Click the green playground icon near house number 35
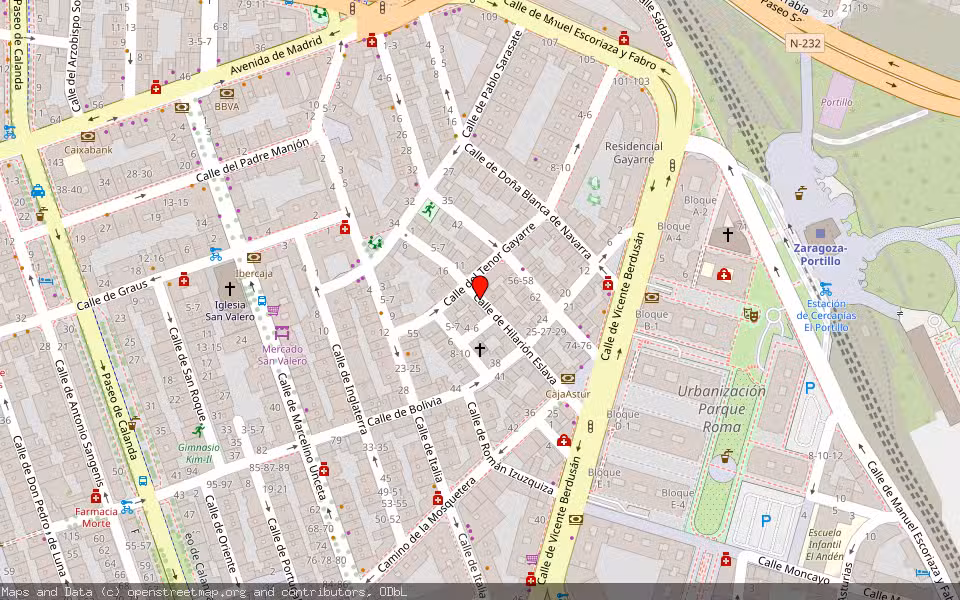This screenshot has height=600, width=960. (x=430, y=211)
